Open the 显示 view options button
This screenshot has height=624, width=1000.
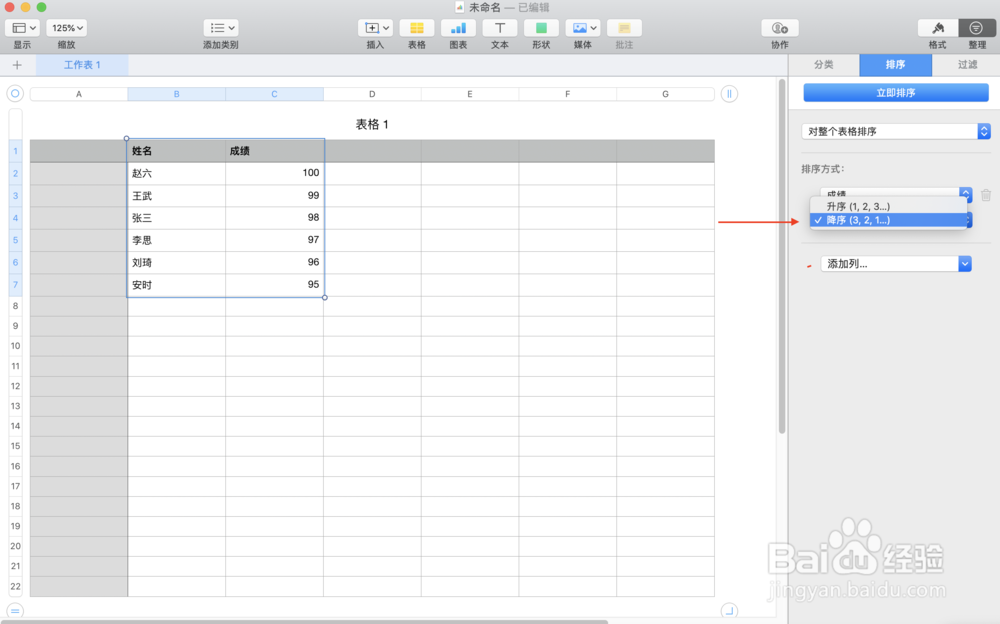[23, 28]
